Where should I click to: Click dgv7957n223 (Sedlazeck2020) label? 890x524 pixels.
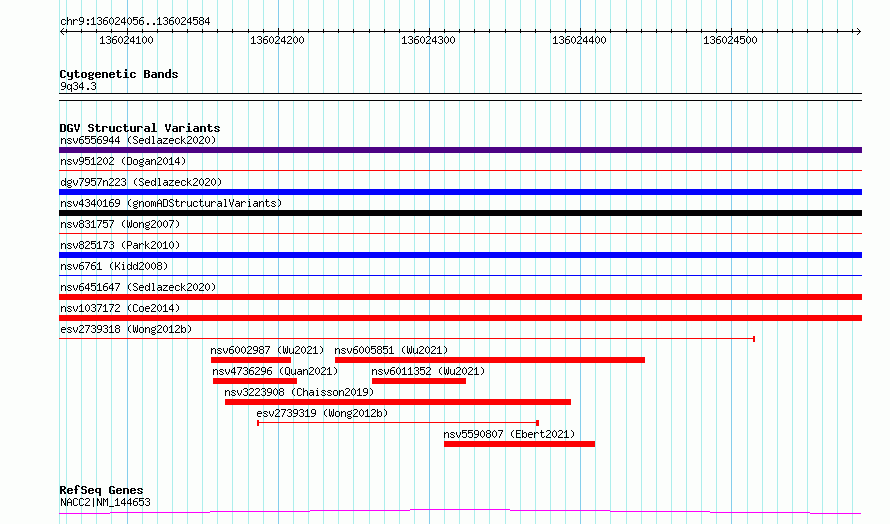pos(141,182)
